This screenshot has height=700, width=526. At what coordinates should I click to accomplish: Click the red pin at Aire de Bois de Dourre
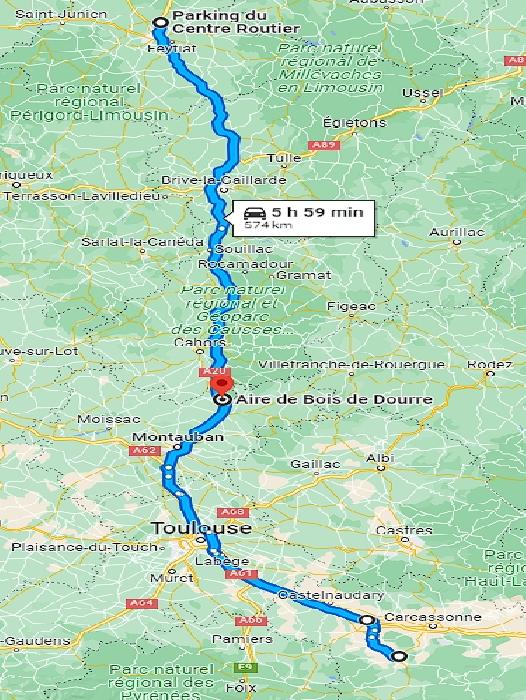(x=221, y=385)
